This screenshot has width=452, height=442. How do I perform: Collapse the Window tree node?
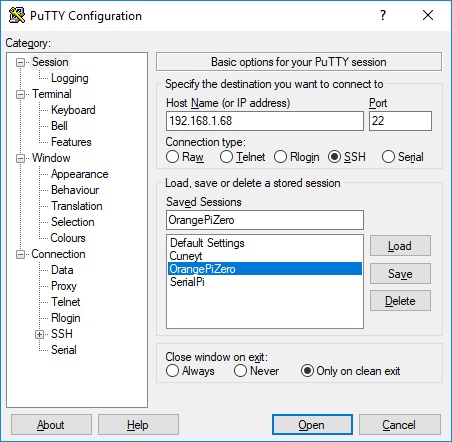pyautogui.click(x=21, y=158)
